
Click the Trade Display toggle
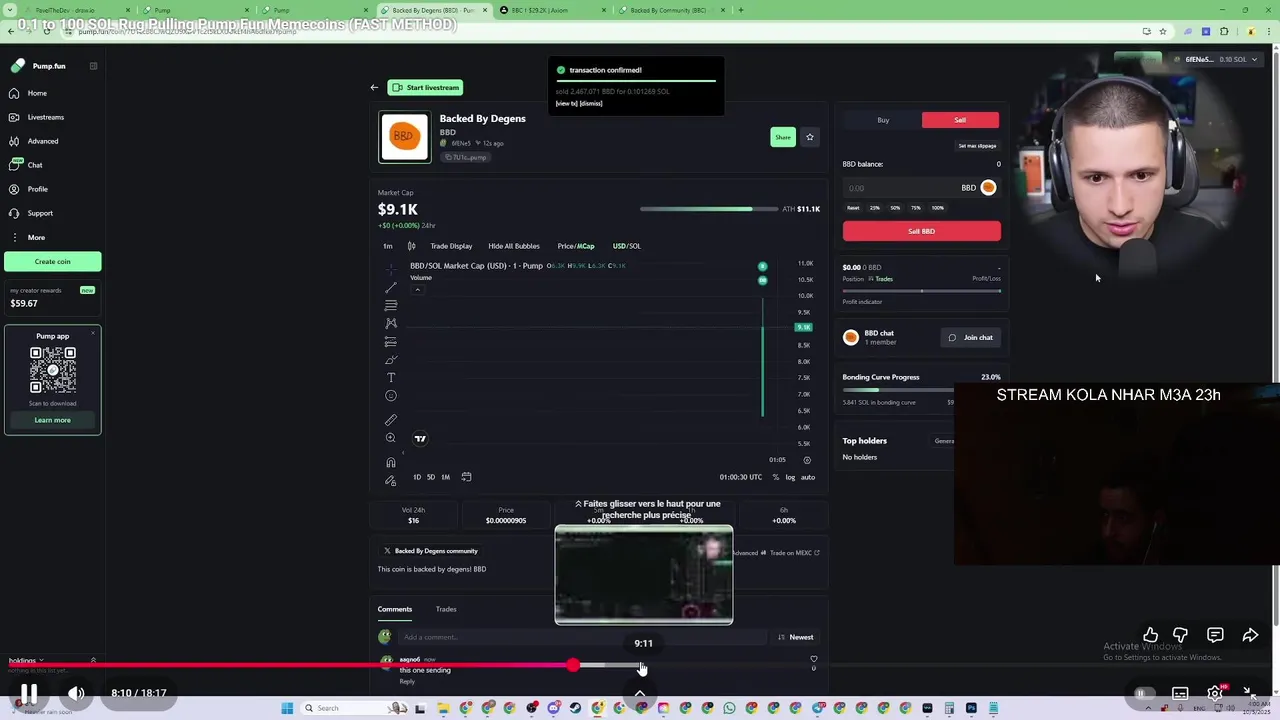451,246
